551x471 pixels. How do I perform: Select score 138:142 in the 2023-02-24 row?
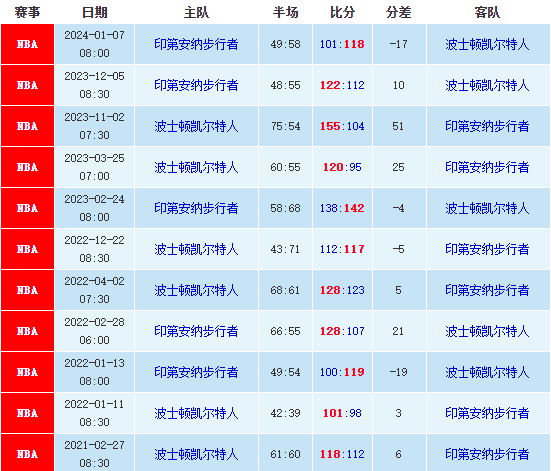point(342,208)
